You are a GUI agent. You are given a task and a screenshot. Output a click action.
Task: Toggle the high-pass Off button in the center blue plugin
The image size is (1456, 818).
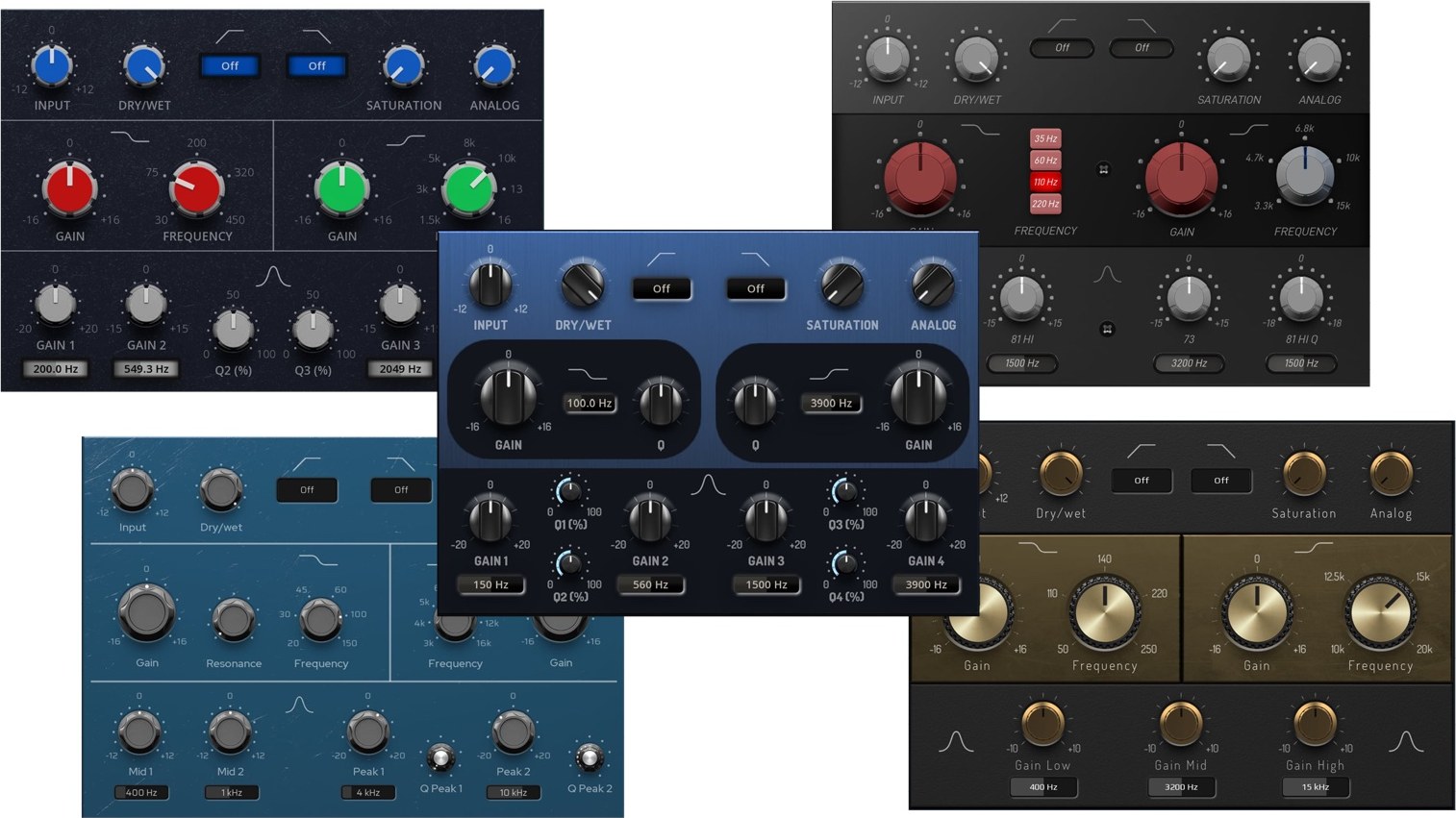[662, 288]
